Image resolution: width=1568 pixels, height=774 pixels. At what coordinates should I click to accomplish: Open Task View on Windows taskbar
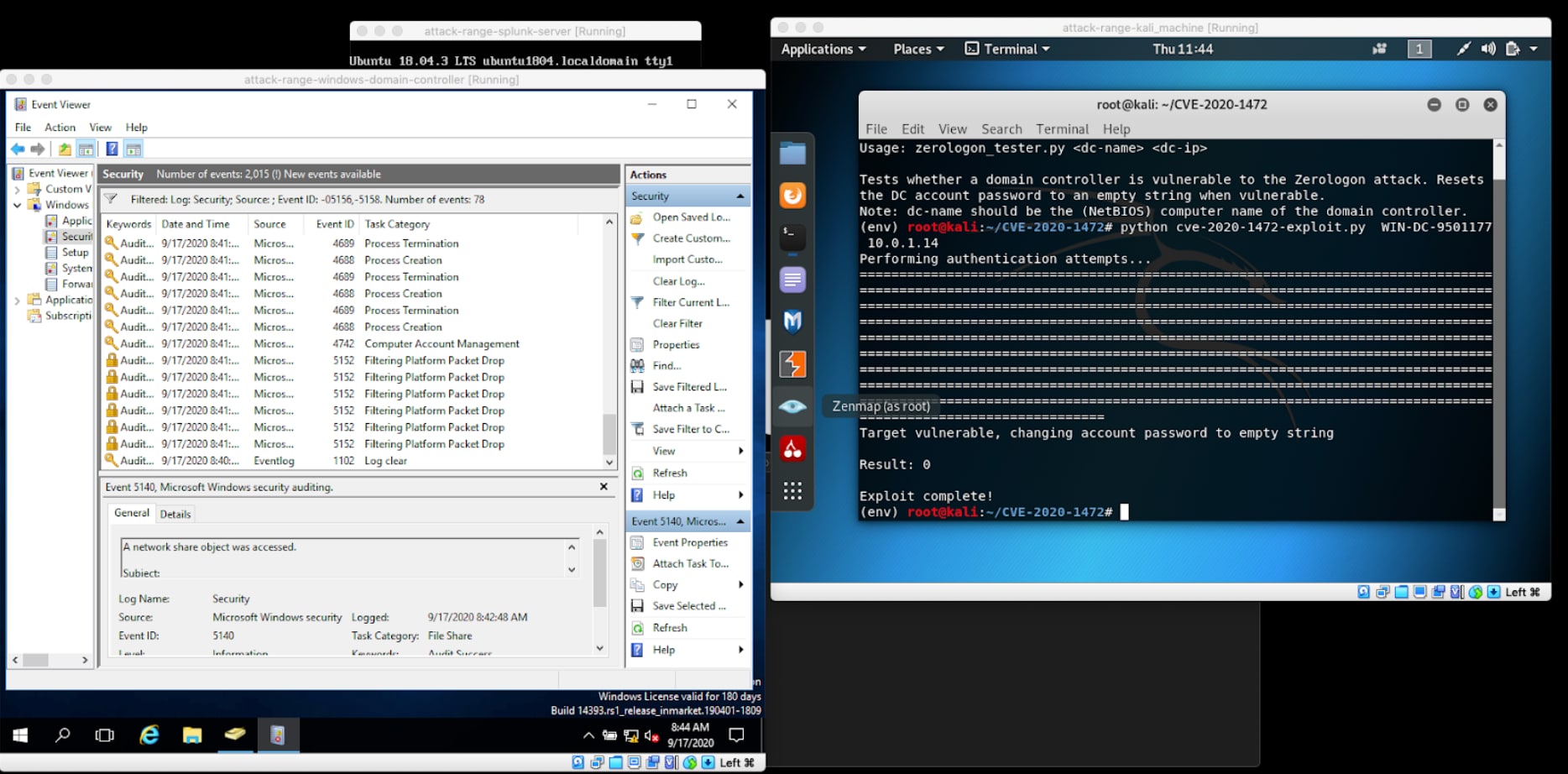click(x=105, y=735)
